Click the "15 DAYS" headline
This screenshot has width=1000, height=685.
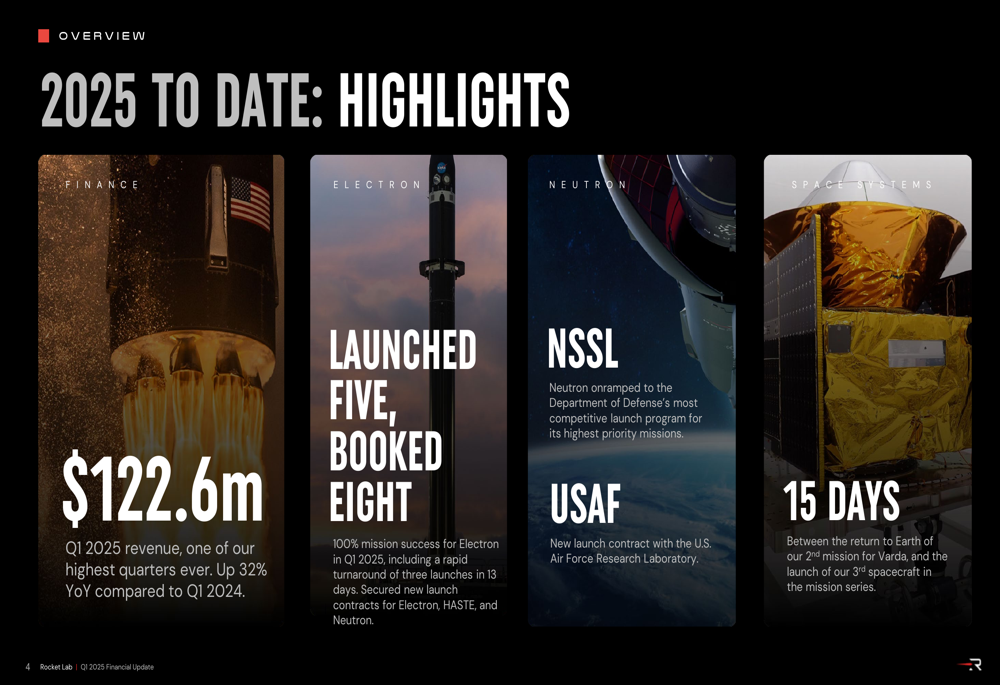(x=841, y=501)
